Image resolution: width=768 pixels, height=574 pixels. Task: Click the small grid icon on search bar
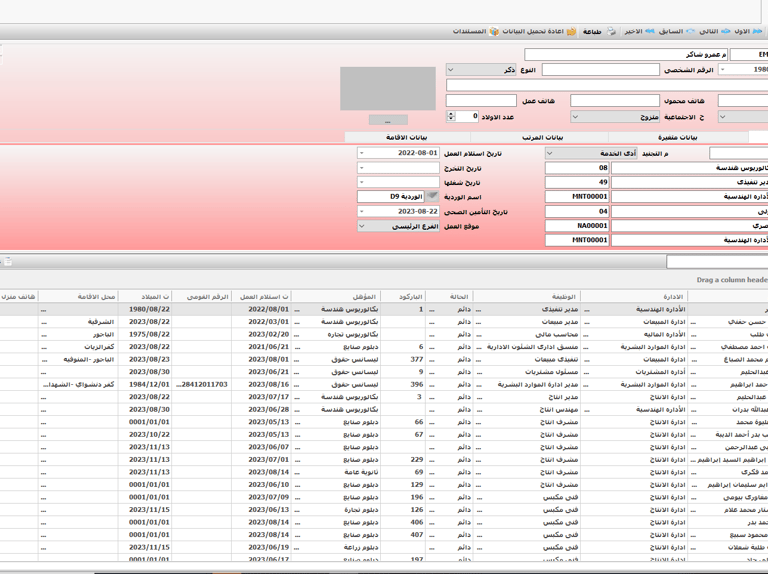pyautogui.click(x=8, y=262)
